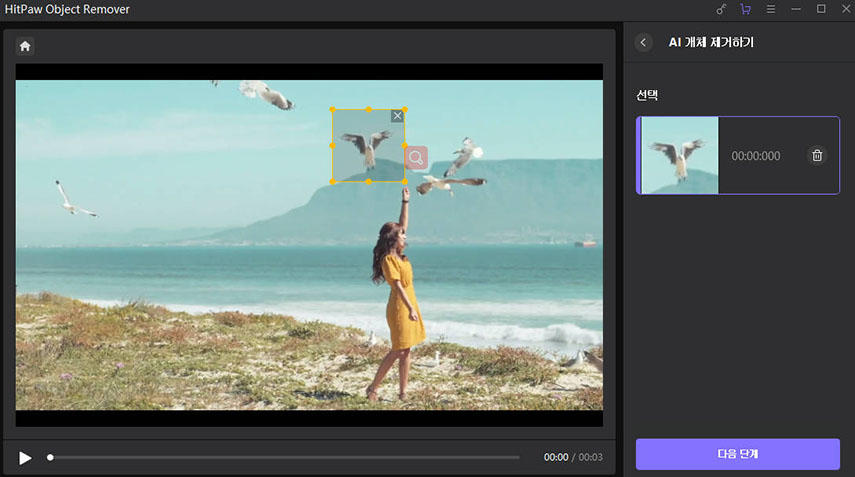Delete the selection with the trash icon
Screen dimensions: 855x477
[817, 155]
